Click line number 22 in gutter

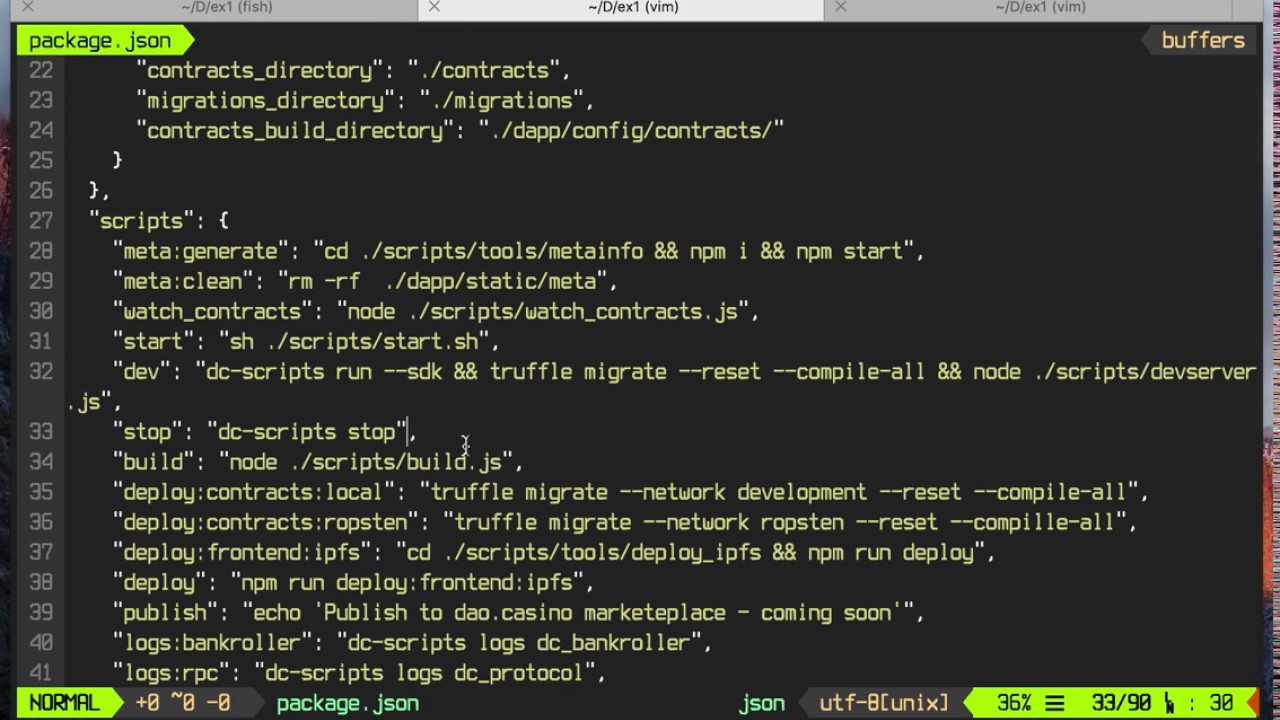41,71
